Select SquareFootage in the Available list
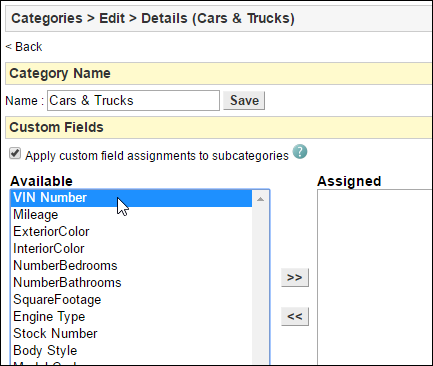The width and height of the screenshot is (433, 366). (132, 300)
